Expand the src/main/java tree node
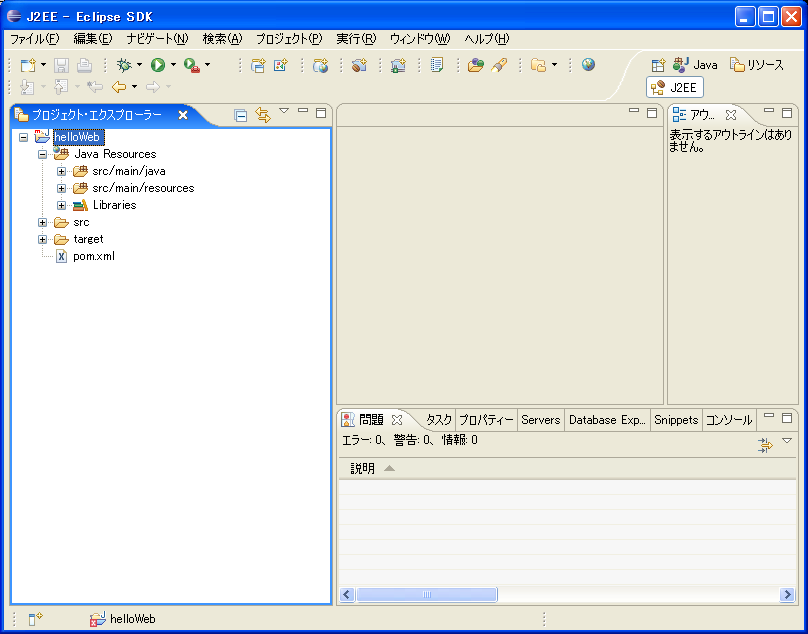This screenshot has width=808, height=634. (x=62, y=171)
